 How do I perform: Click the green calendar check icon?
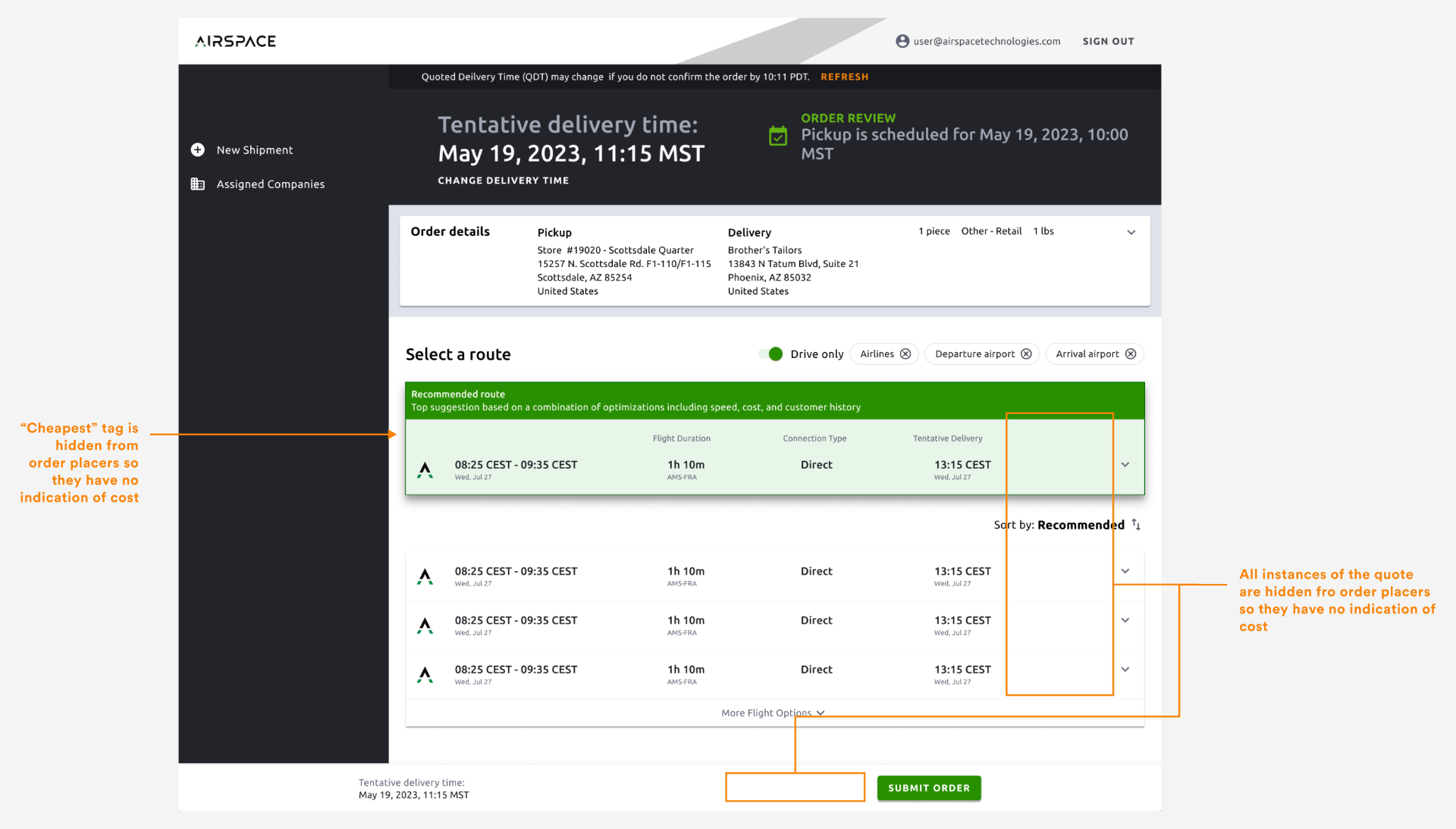tap(778, 136)
